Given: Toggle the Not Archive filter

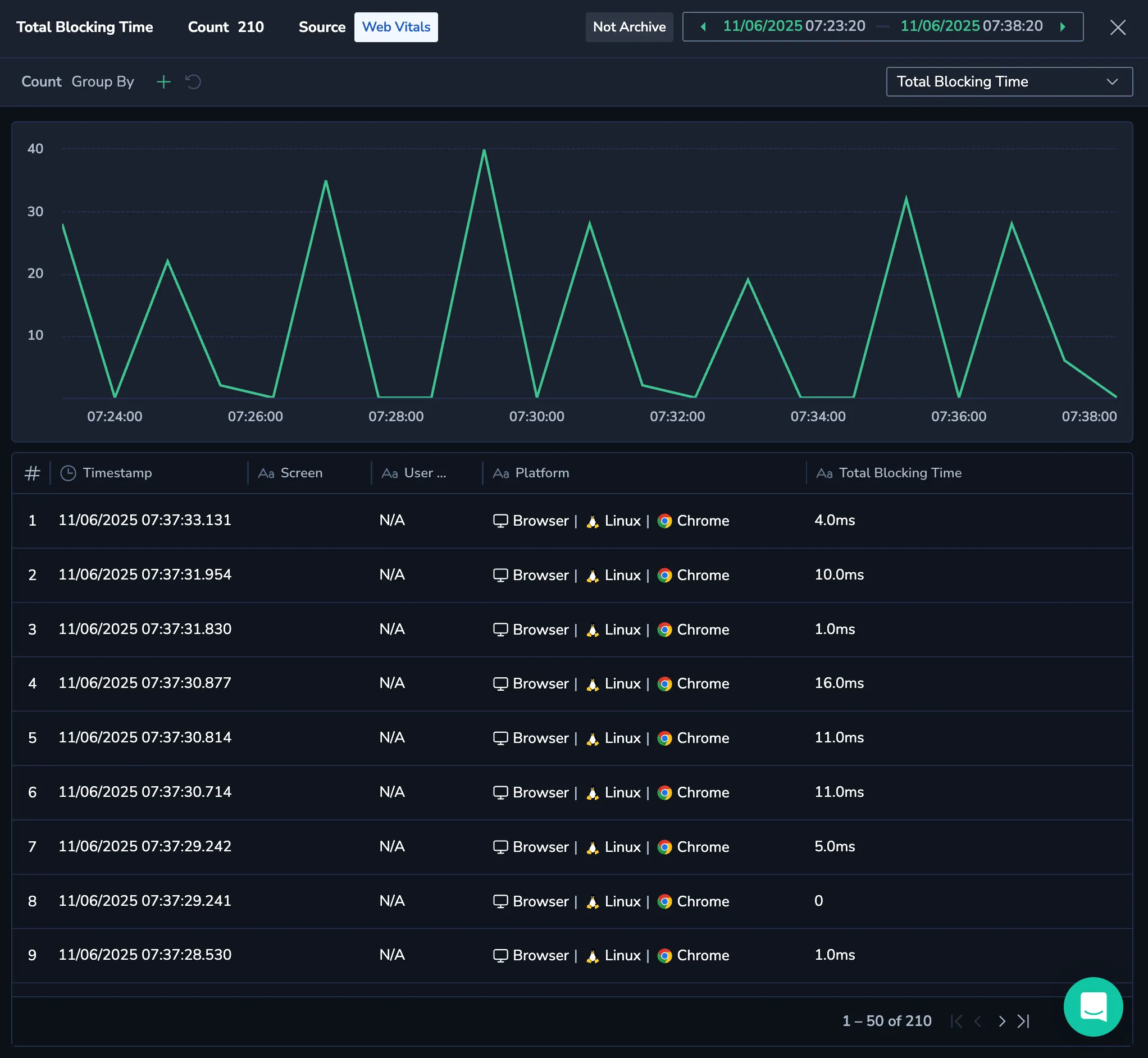Looking at the screenshot, I should coord(629,27).
